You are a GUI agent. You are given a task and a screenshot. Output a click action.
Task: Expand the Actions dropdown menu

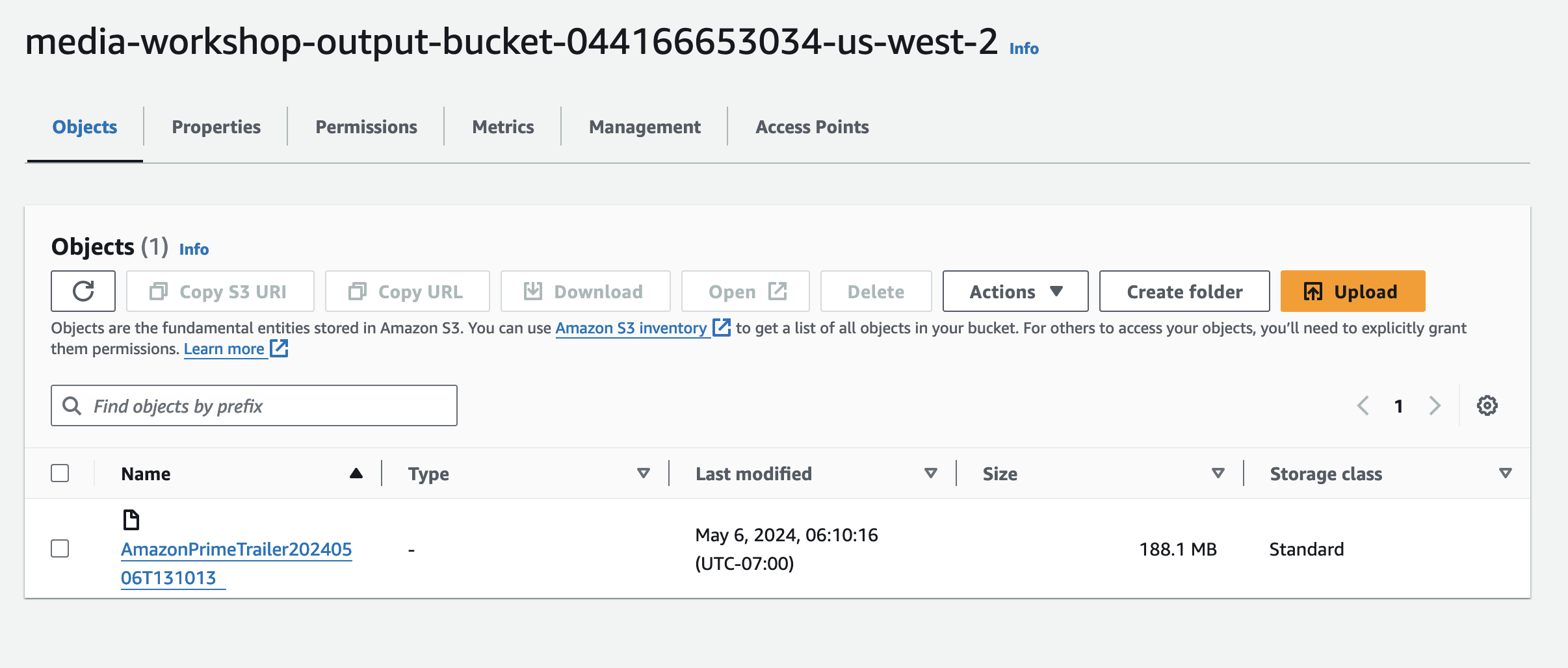(x=1015, y=291)
